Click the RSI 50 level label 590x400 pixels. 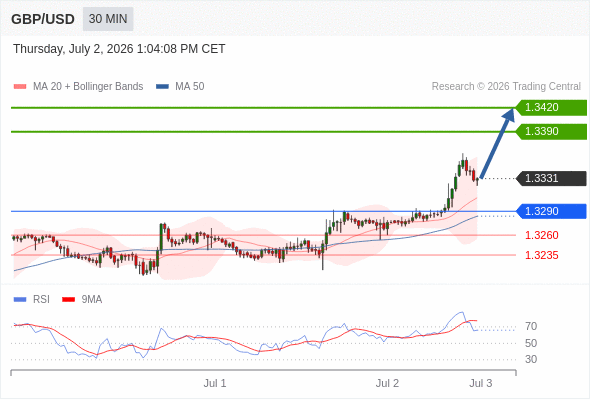click(531, 343)
